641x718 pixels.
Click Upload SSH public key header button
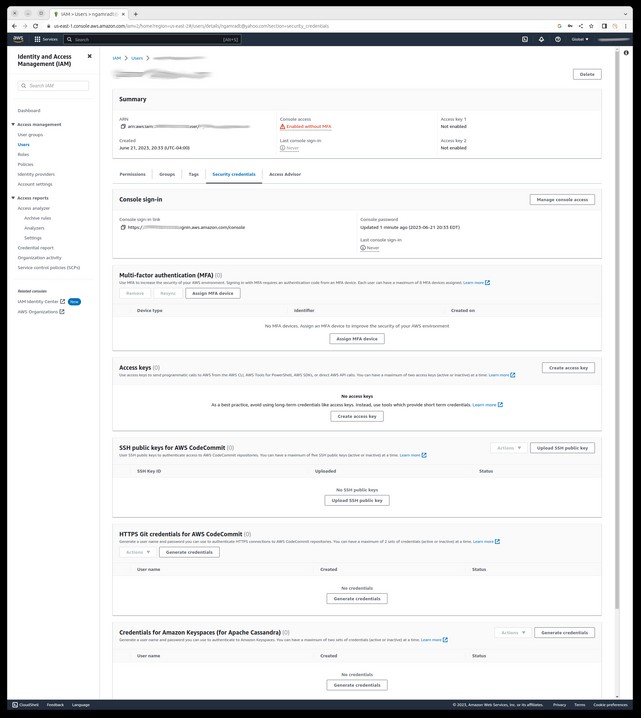[562, 448]
